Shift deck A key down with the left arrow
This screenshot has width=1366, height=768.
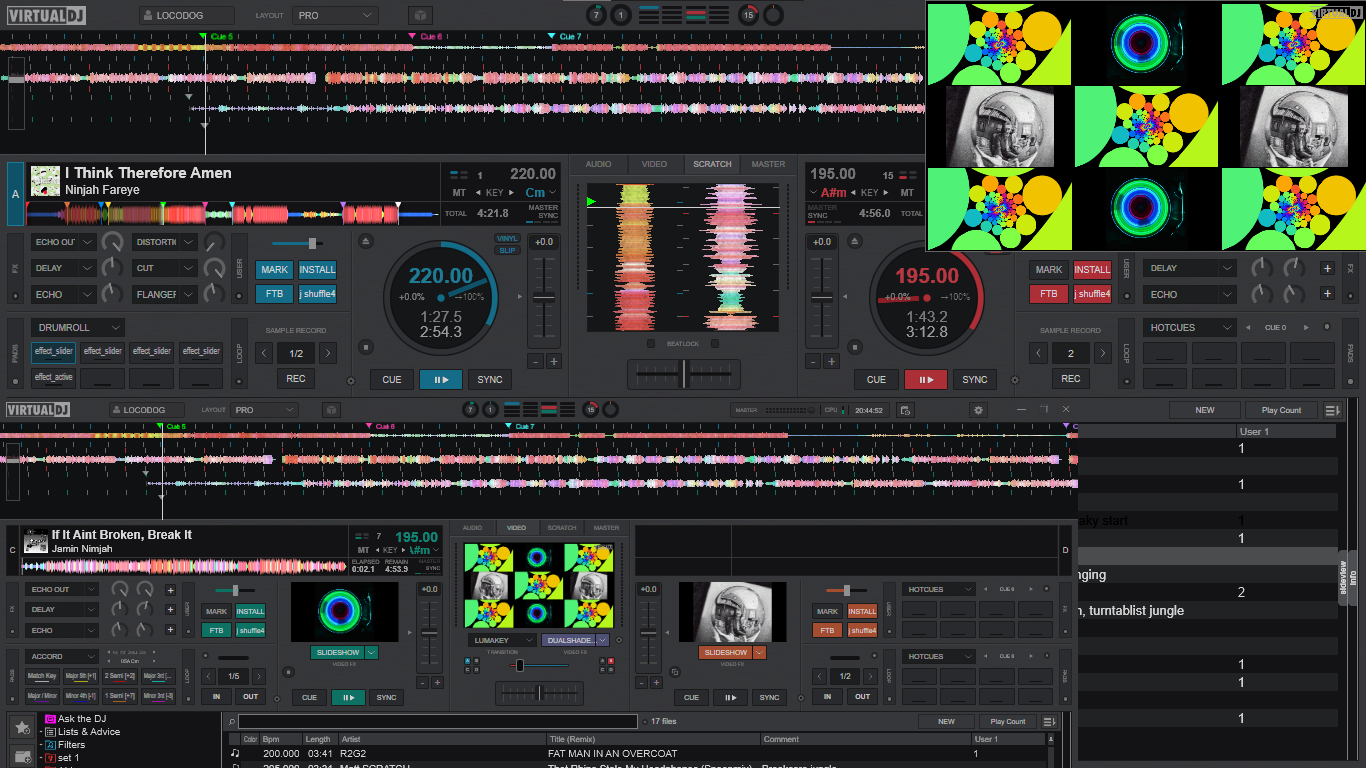480,192
